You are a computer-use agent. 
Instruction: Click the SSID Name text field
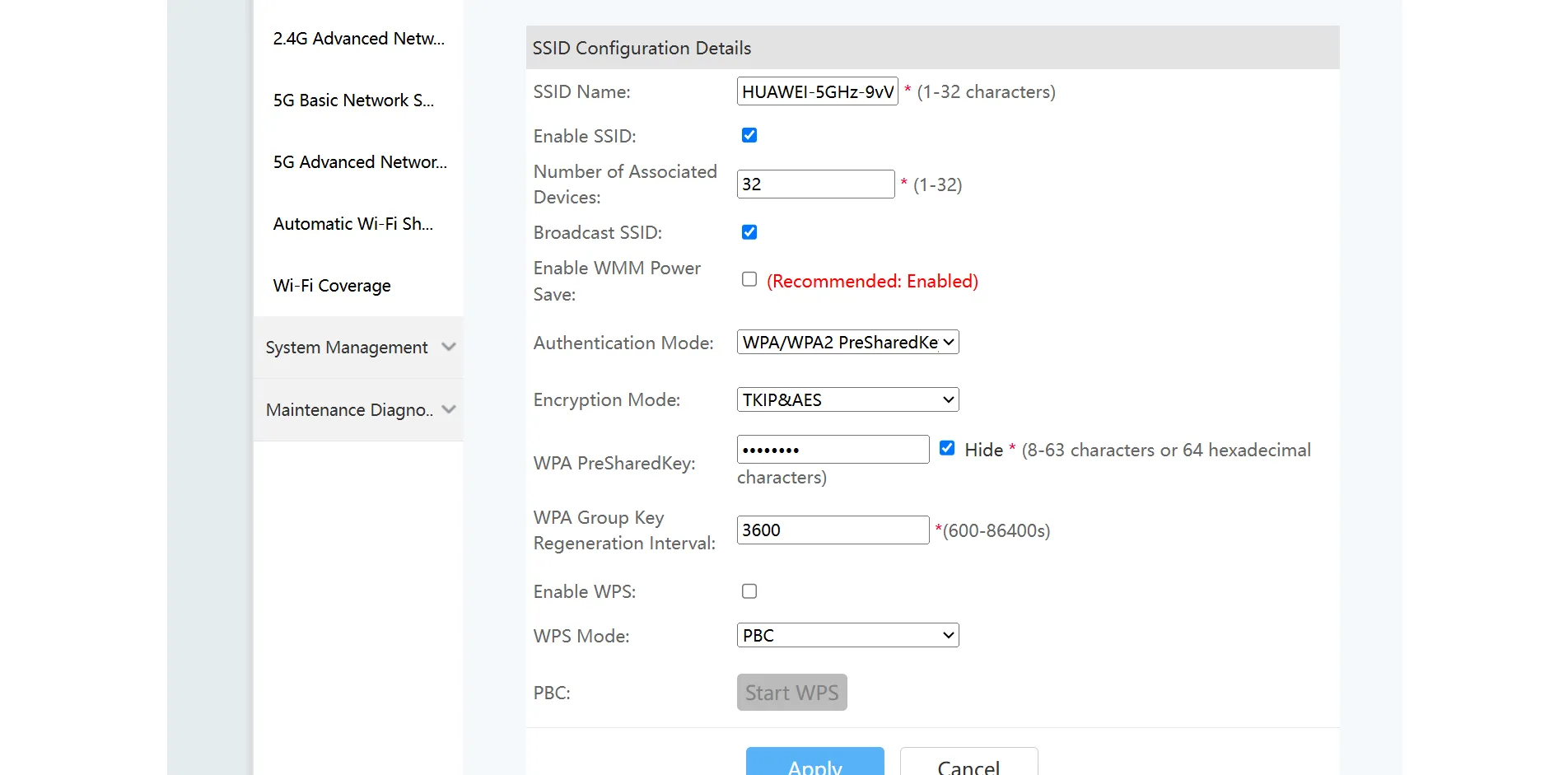[x=817, y=91]
